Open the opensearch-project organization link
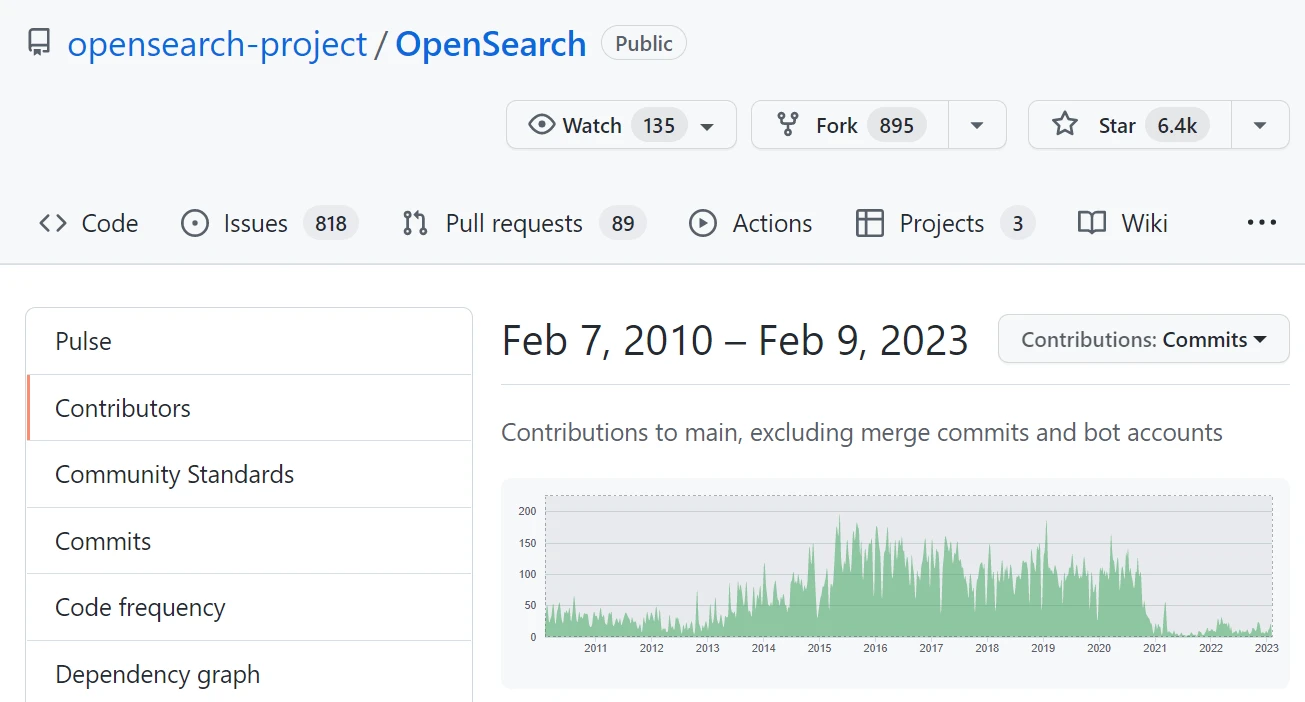This screenshot has height=702, width=1305. pyautogui.click(x=217, y=44)
